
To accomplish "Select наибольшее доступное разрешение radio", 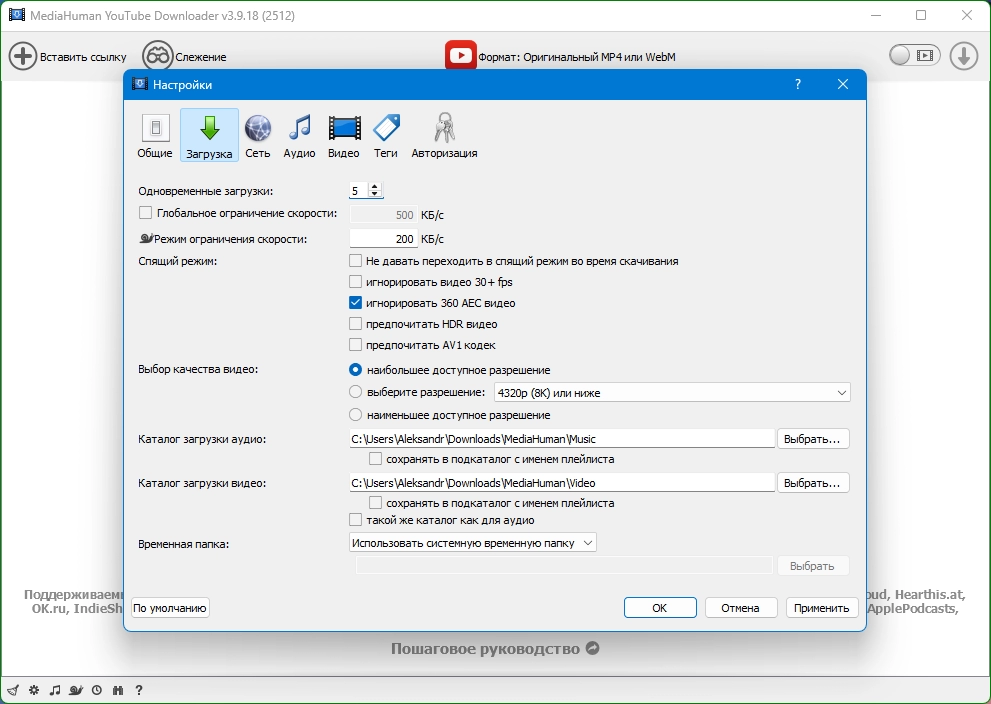I will pos(356,370).
